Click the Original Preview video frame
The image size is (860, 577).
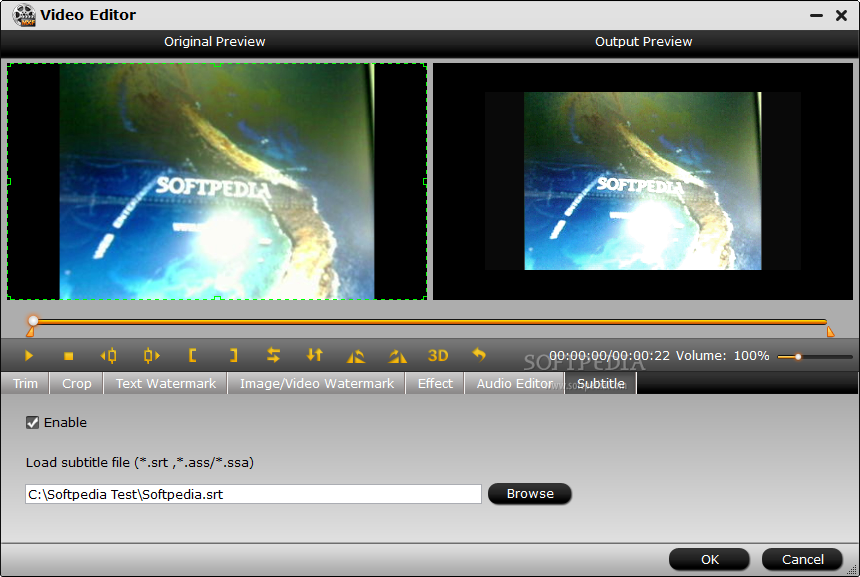click(217, 182)
